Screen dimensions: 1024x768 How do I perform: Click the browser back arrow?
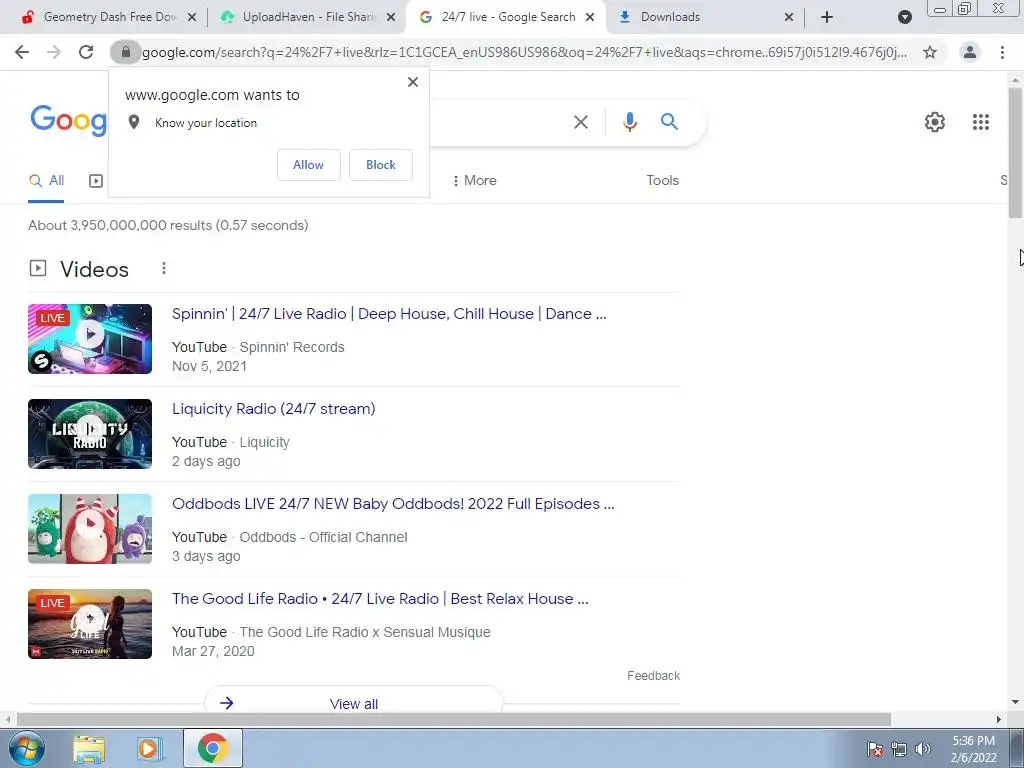coord(22,52)
